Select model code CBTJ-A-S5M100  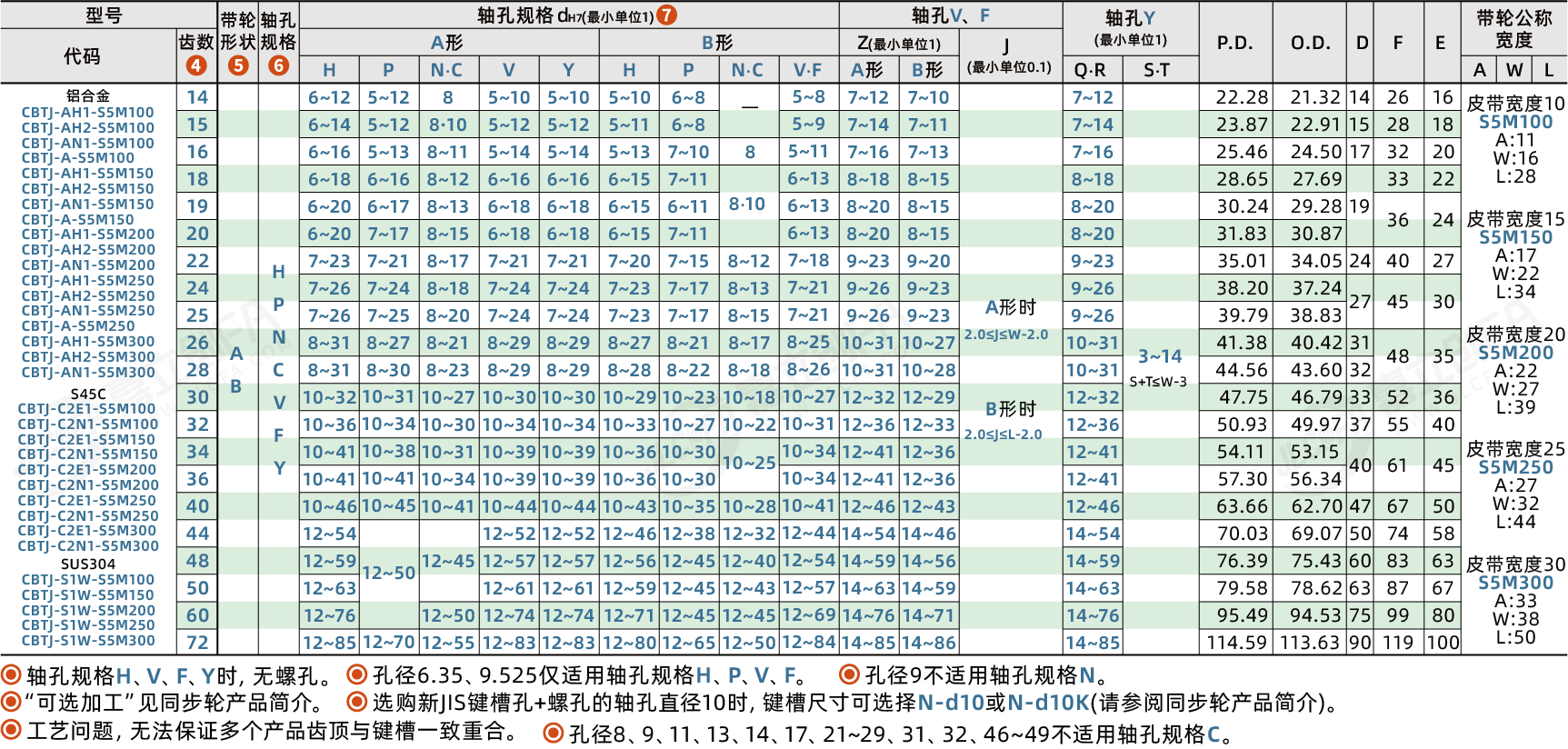coord(78,158)
